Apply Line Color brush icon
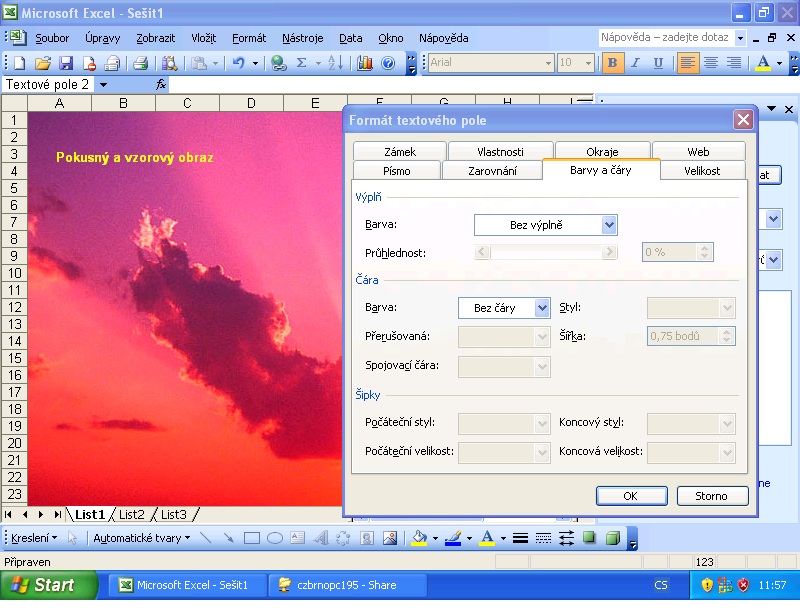The width and height of the screenshot is (800, 614). pos(453,538)
